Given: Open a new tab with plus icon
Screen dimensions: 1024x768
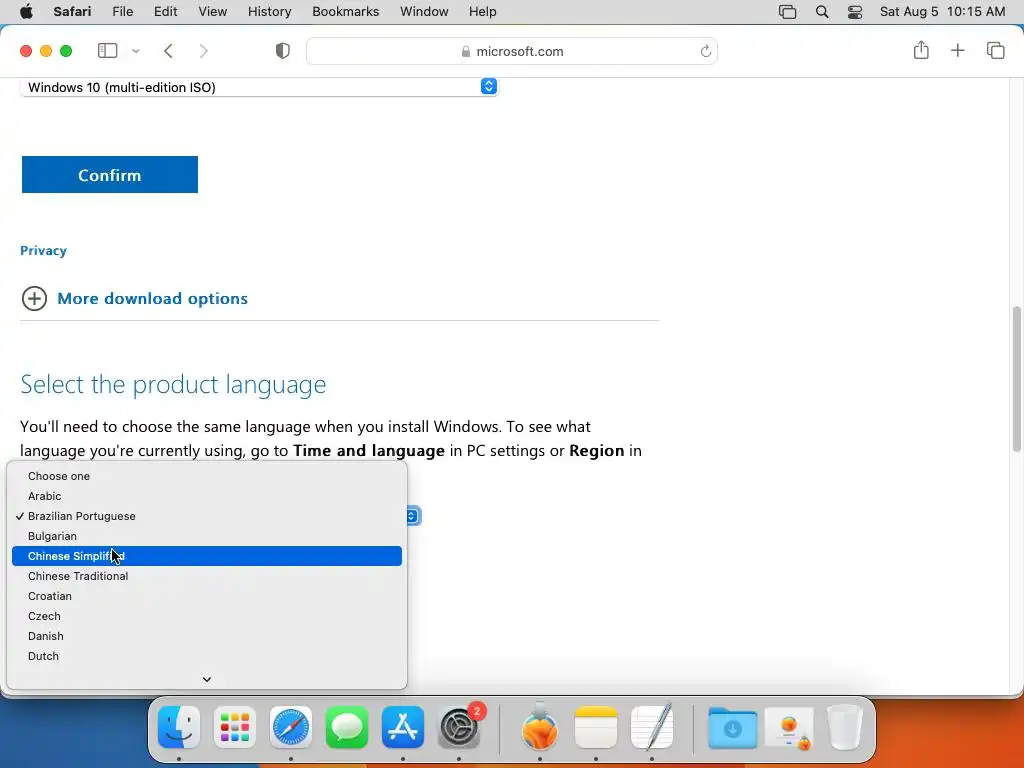Looking at the screenshot, I should (957, 50).
